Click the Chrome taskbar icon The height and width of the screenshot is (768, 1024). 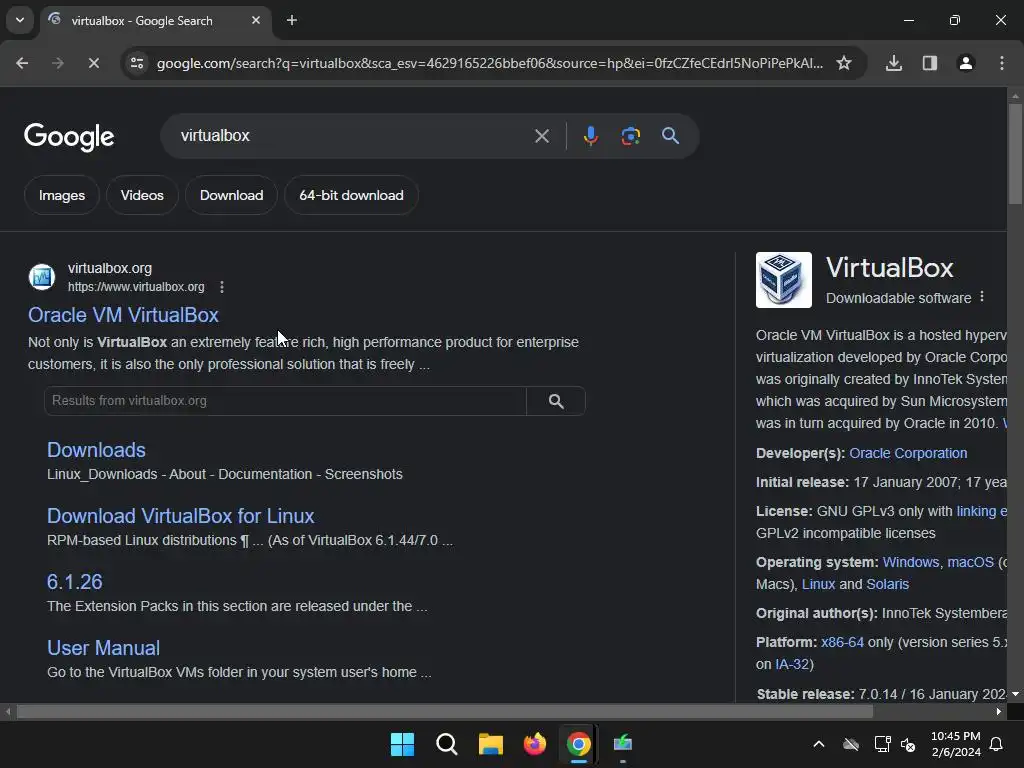click(579, 744)
